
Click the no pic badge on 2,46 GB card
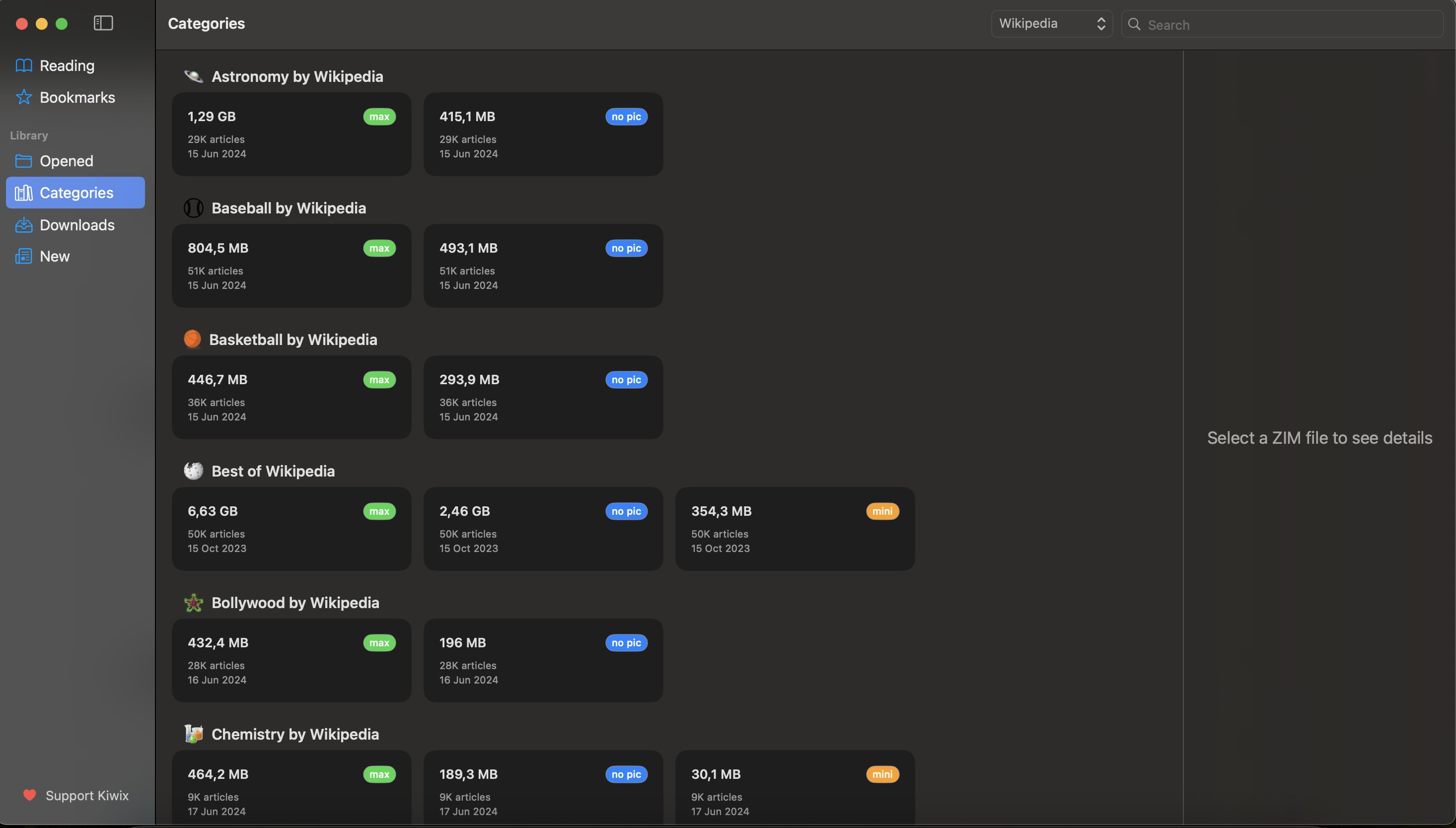pyautogui.click(x=626, y=511)
